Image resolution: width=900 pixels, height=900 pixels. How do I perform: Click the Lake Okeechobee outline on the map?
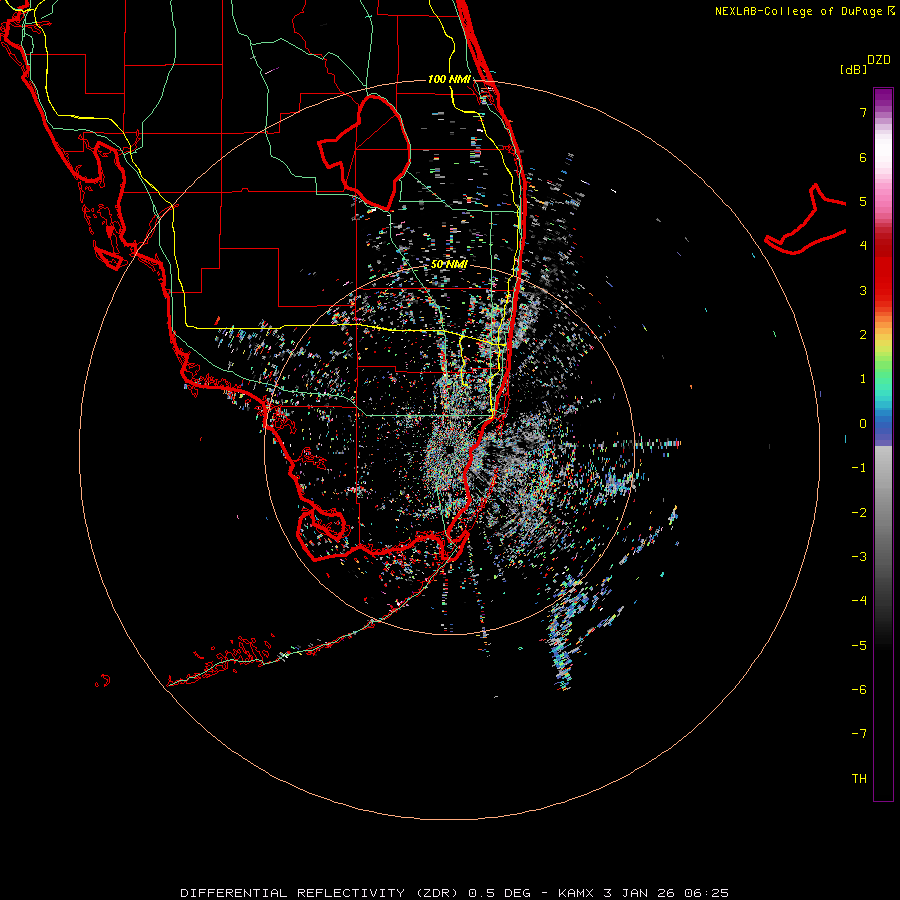tap(364, 153)
